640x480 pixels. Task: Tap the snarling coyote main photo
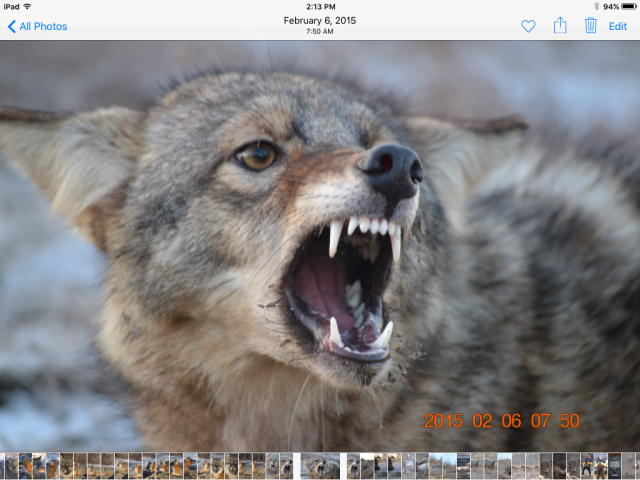320,246
